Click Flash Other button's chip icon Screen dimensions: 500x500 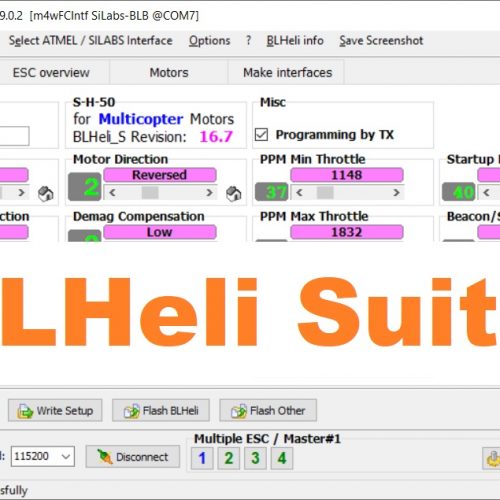point(239,411)
